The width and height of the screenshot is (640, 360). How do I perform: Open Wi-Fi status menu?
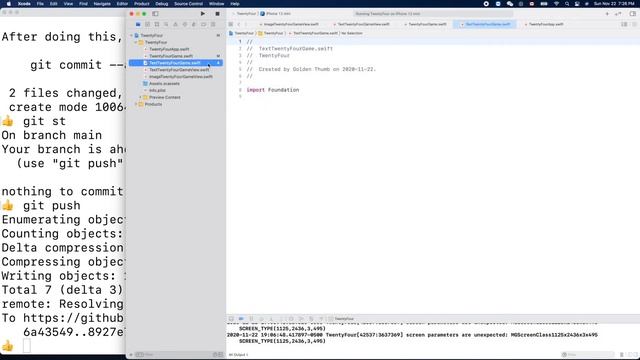556,4
